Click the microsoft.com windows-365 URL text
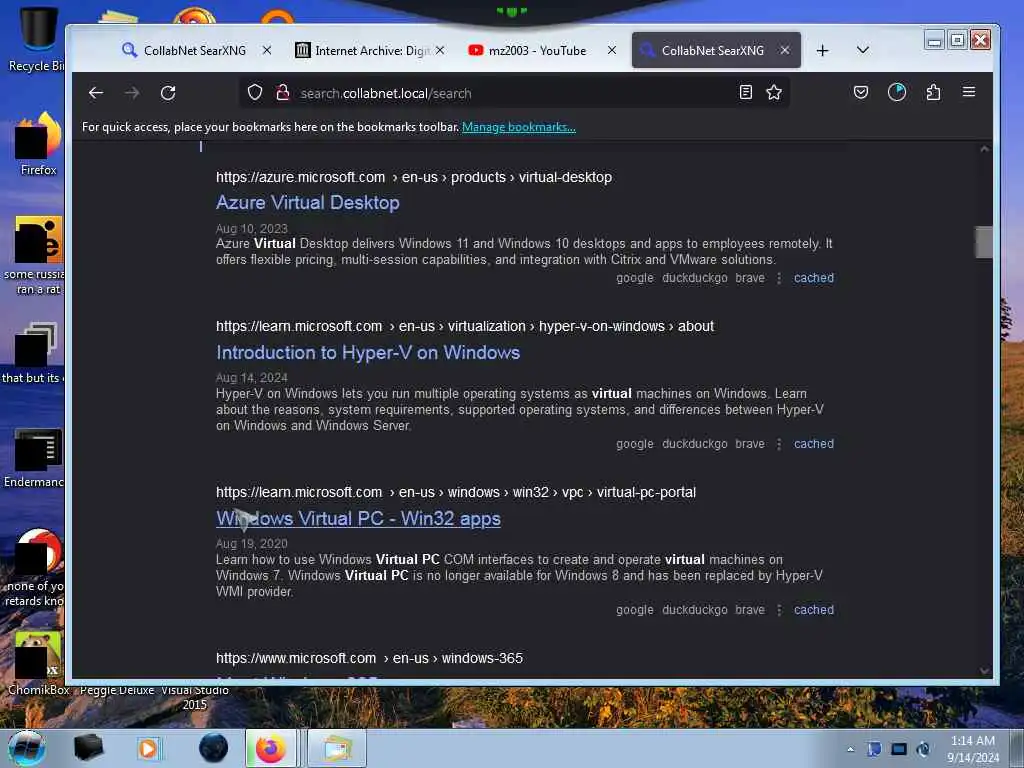 pos(369,658)
